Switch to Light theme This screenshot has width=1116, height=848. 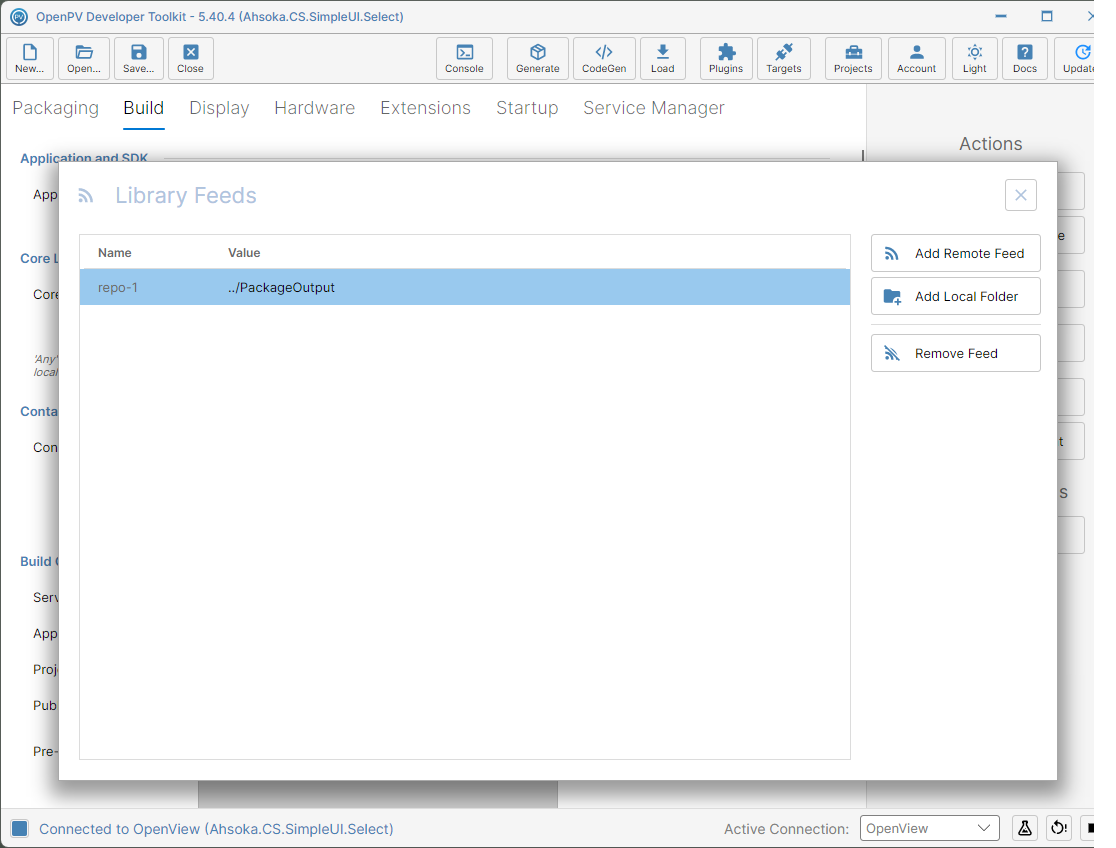click(x=975, y=58)
